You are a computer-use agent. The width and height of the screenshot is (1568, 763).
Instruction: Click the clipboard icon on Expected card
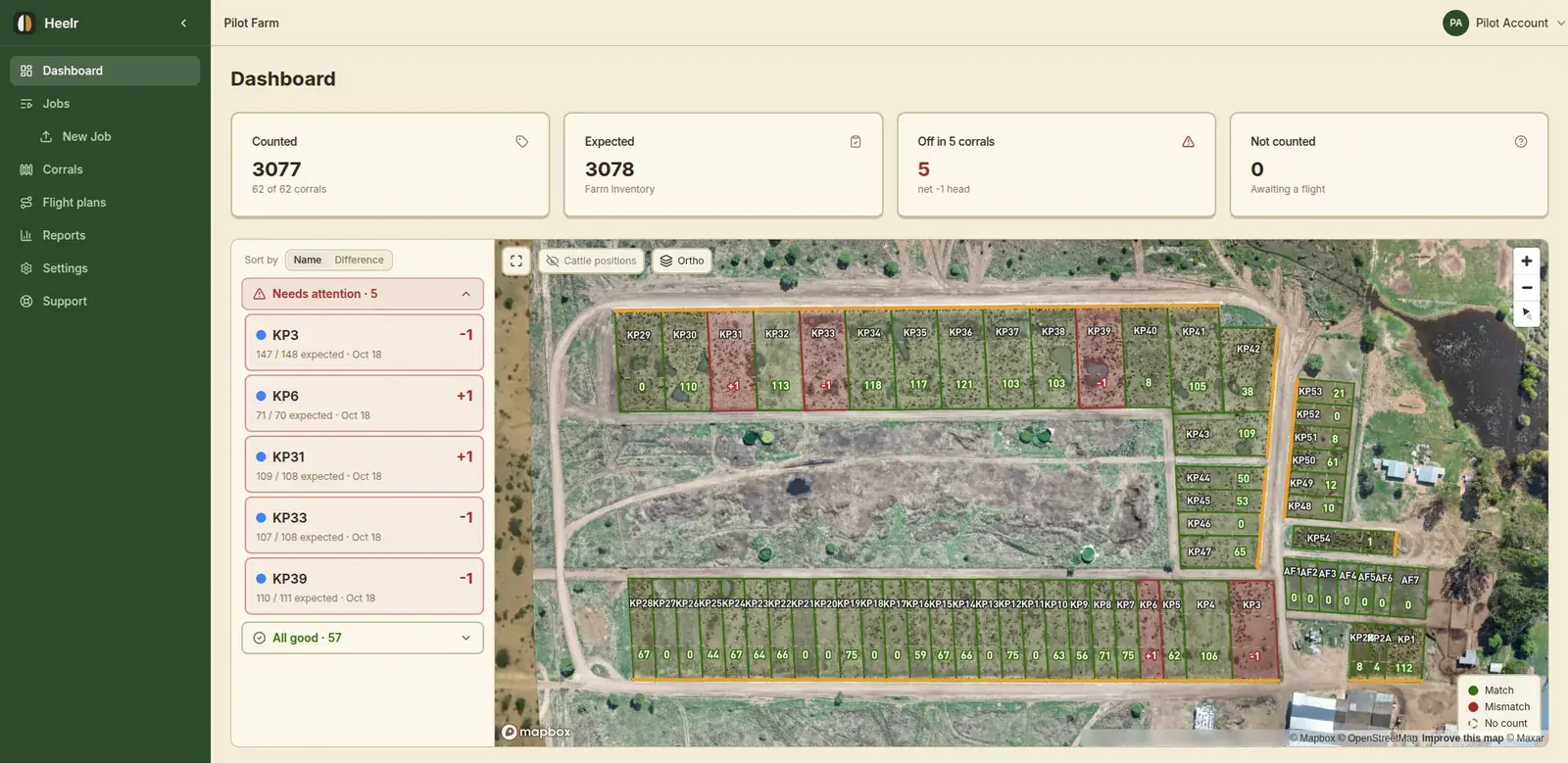pos(856,142)
